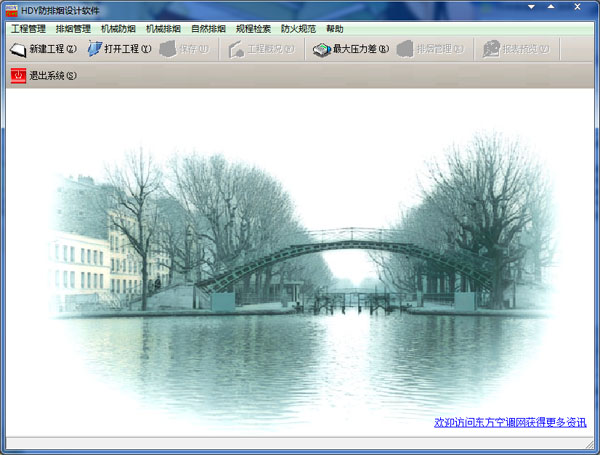Click the 报表预览 (Report Preview) toolbar icon
600x455 pixels.
click(491, 49)
